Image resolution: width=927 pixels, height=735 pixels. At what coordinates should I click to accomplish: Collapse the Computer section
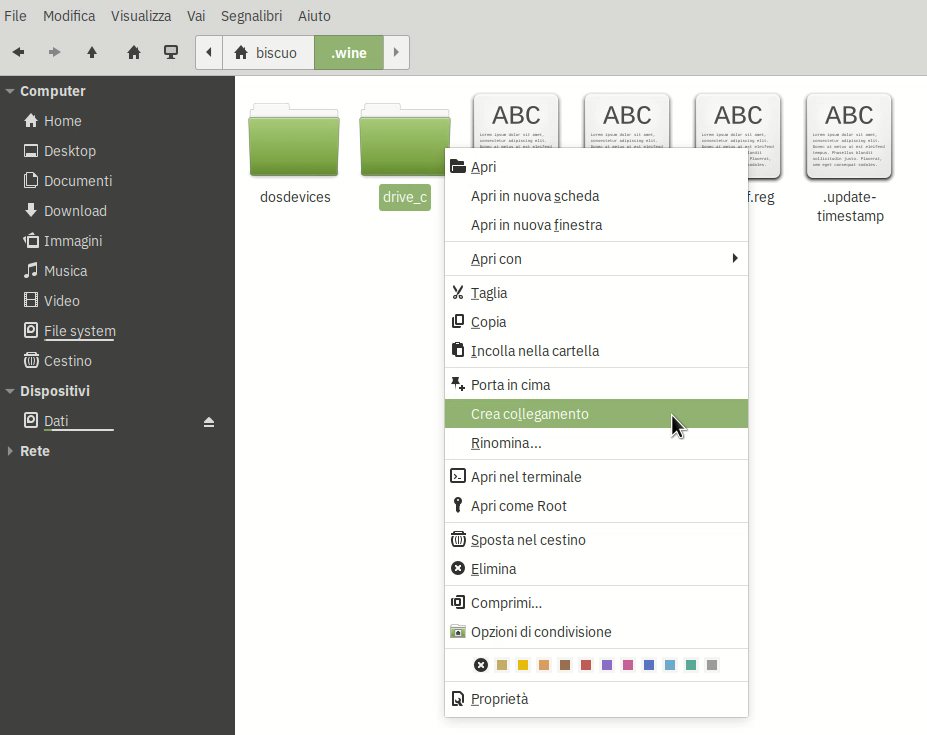(x=9, y=91)
